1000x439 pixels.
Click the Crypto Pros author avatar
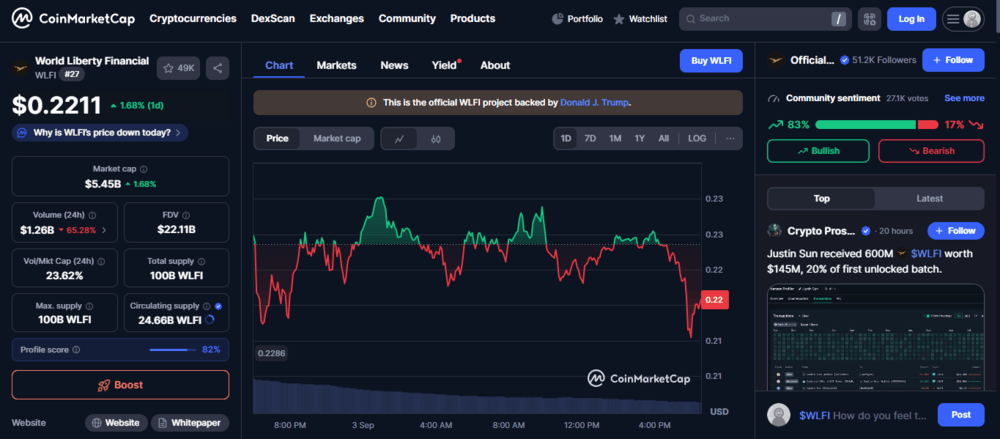coord(774,230)
